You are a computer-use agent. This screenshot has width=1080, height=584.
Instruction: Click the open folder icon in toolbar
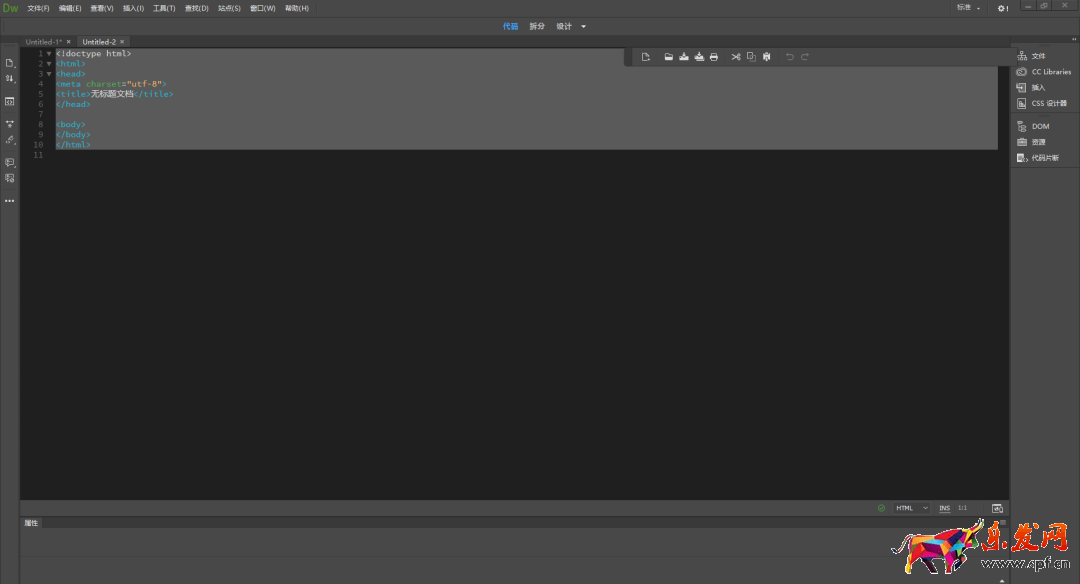click(669, 57)
